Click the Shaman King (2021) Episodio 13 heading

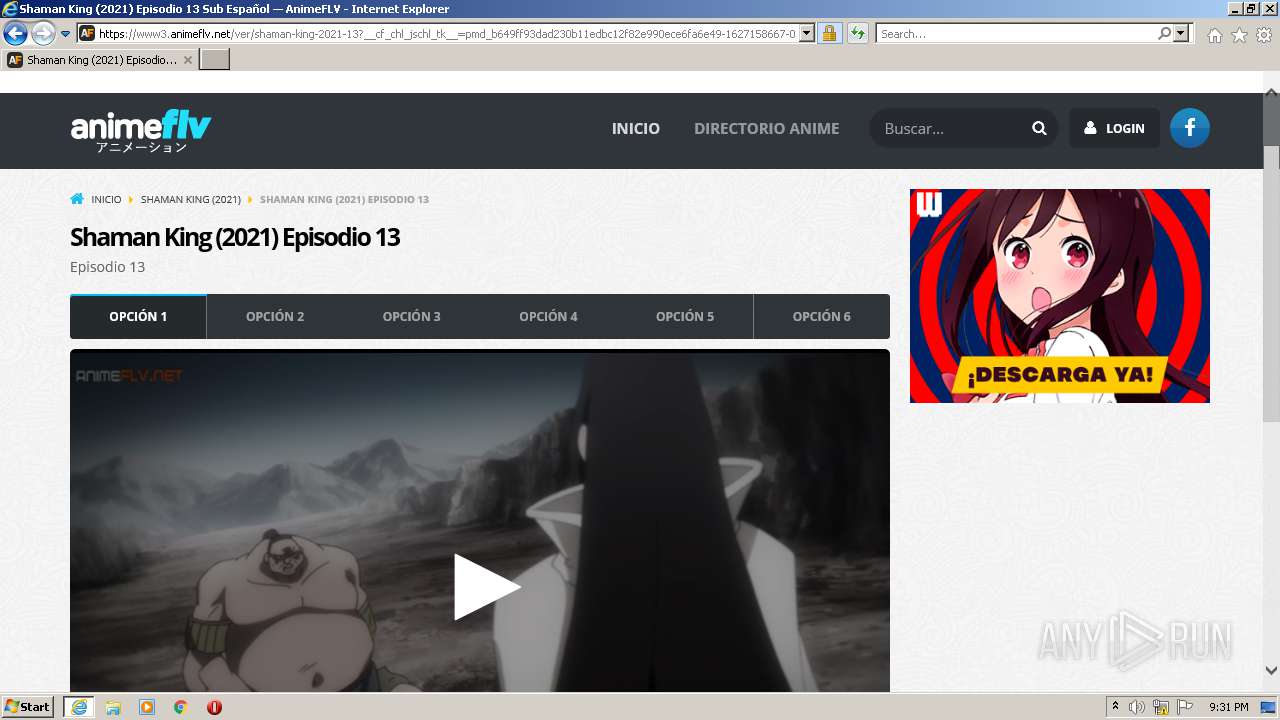tap(235, 238)
